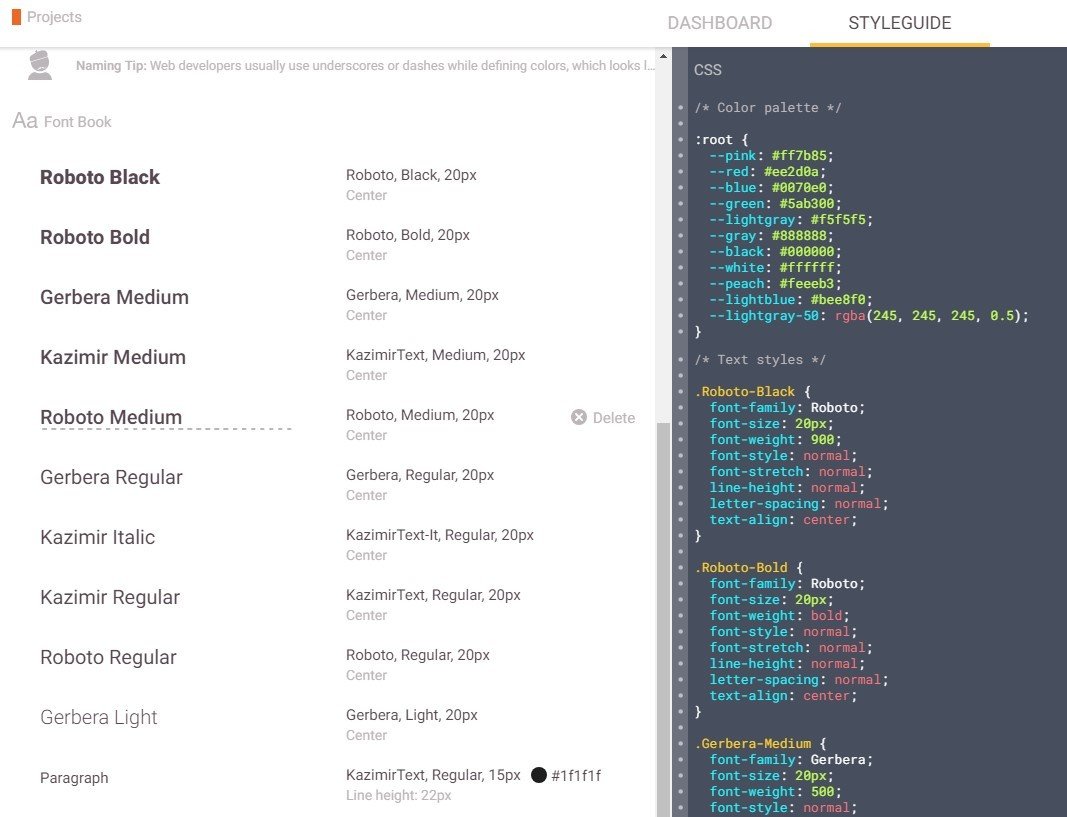The width and height of the screenshot is (1067, 817).
Task: Click the 'font-weight: bold;' code line
Action: pos(779,616)
